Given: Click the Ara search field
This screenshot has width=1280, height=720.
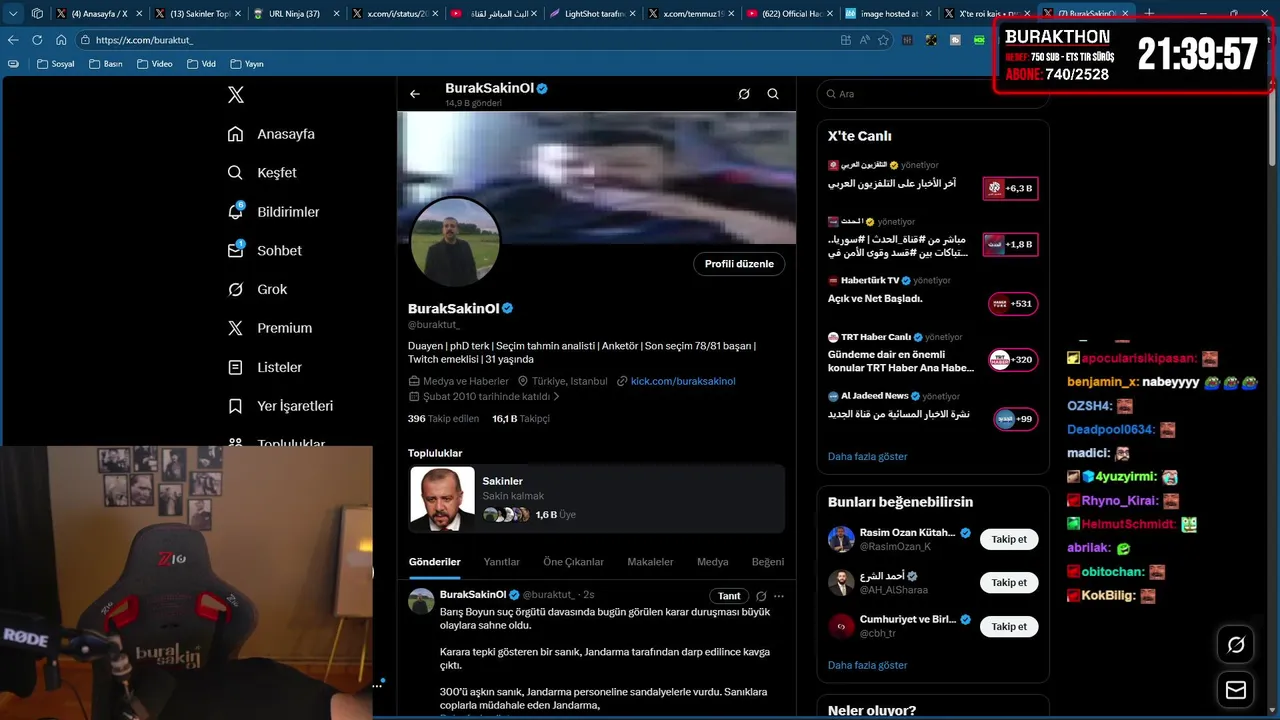Looking at the screenshot, I should click(x=932, y=94).
